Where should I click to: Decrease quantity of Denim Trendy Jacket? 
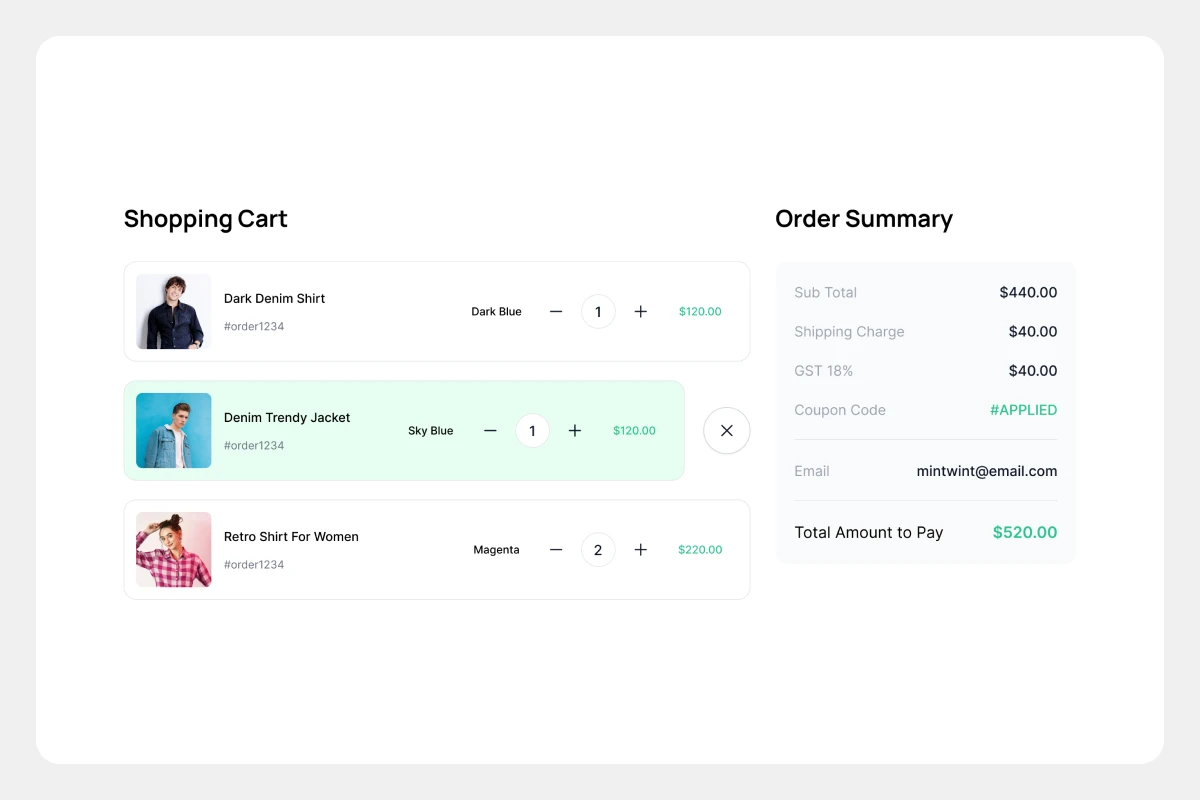click(x=490, y=431)
